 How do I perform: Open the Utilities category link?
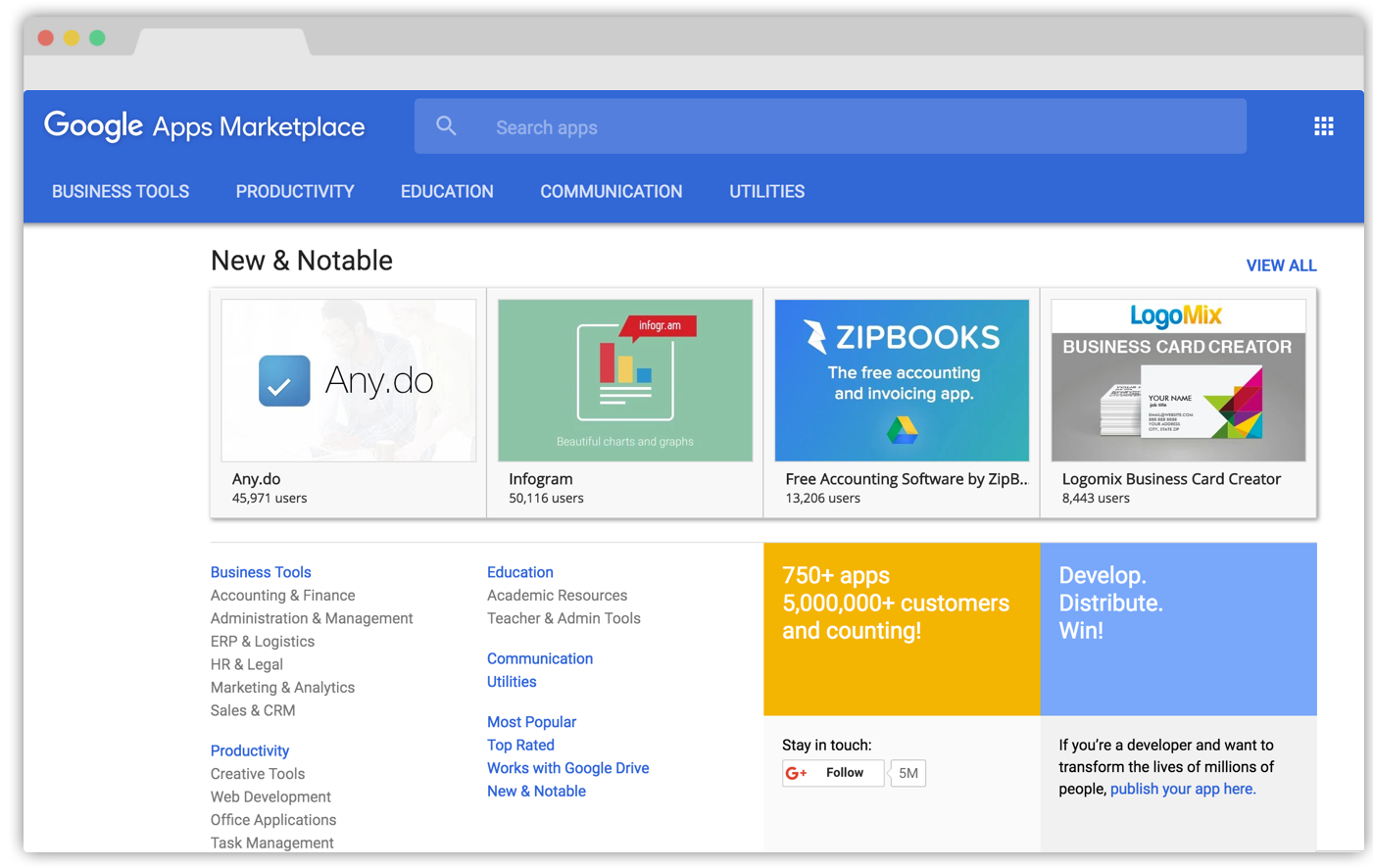point(512,682)
